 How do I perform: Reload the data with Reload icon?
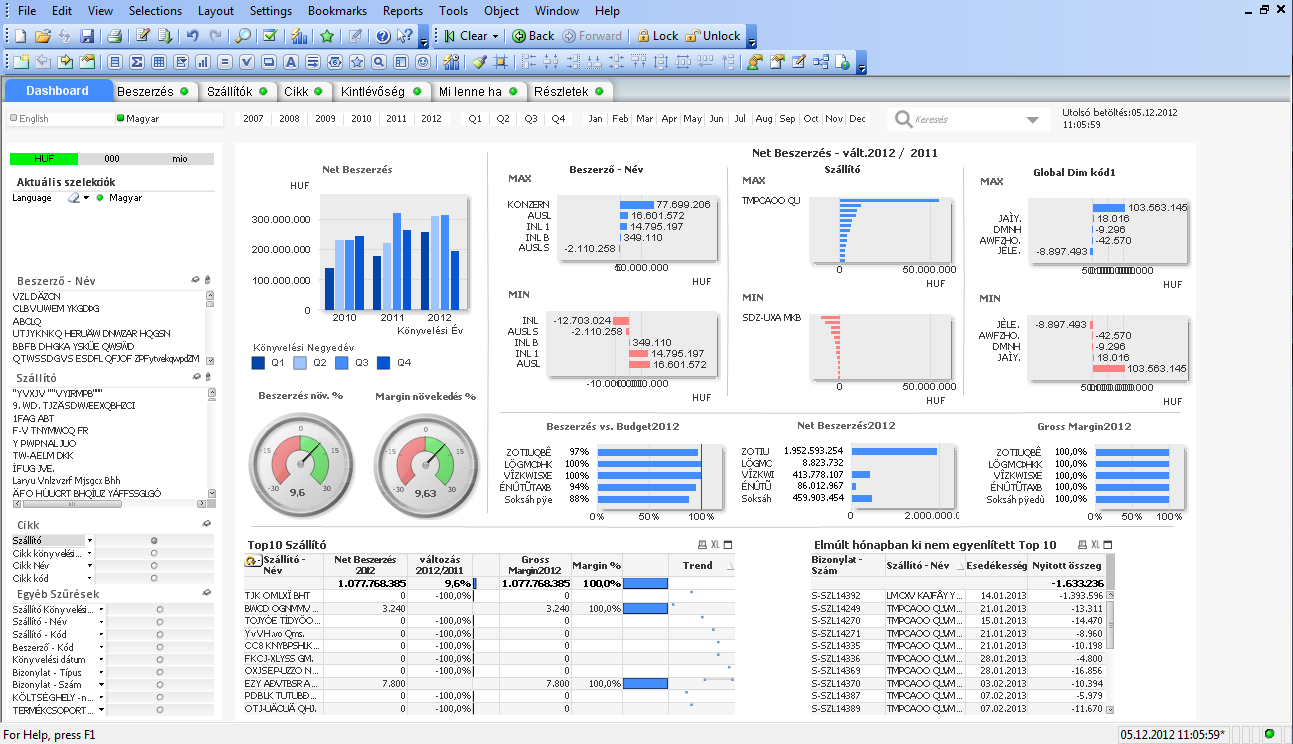[x=165, y=36]
